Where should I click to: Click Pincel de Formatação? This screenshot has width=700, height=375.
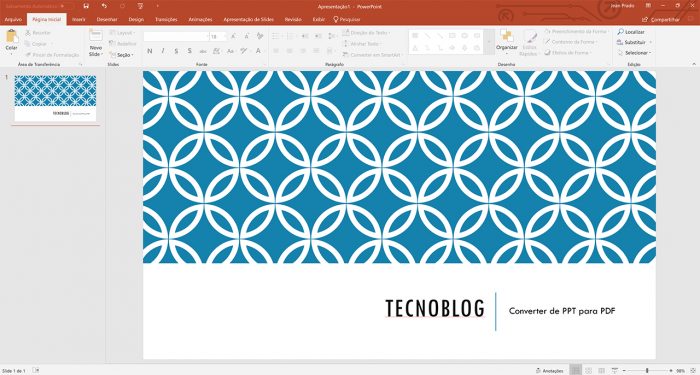pos(52,55)
